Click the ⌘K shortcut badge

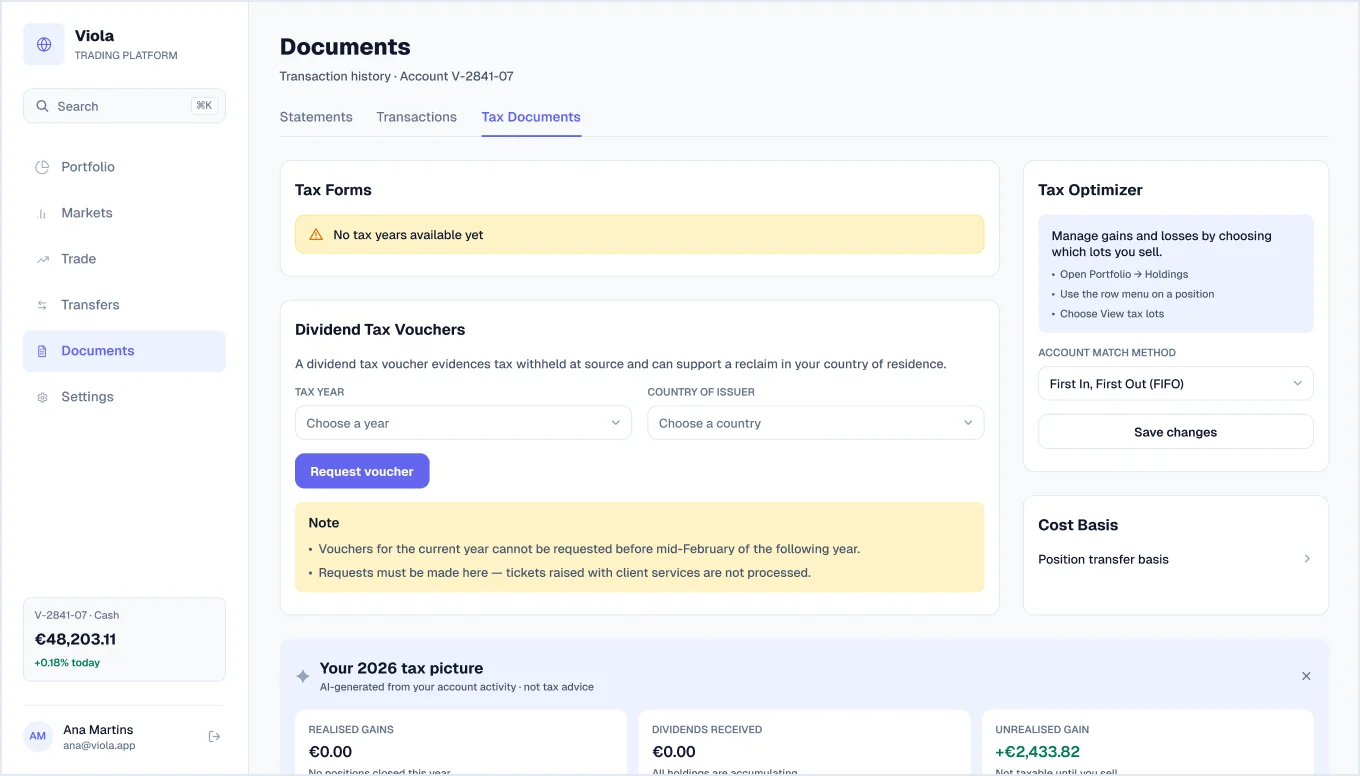pos(204,106)
